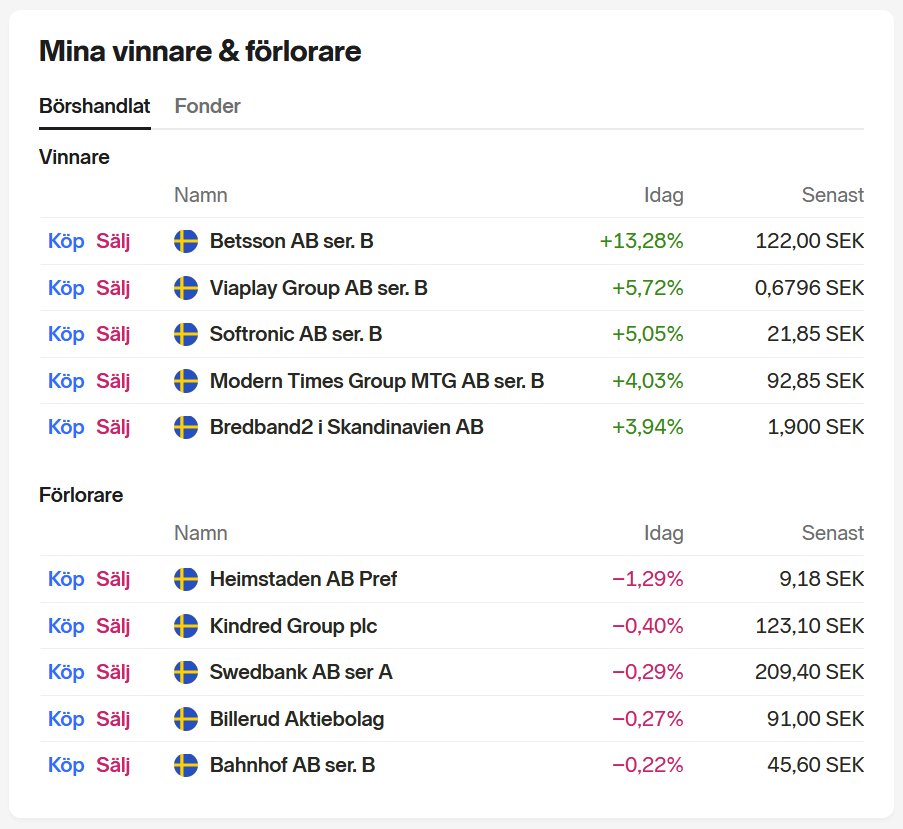903x829 pixels.
Task: Click the +3,94% change for Bredband2
Action: point(647,427)
